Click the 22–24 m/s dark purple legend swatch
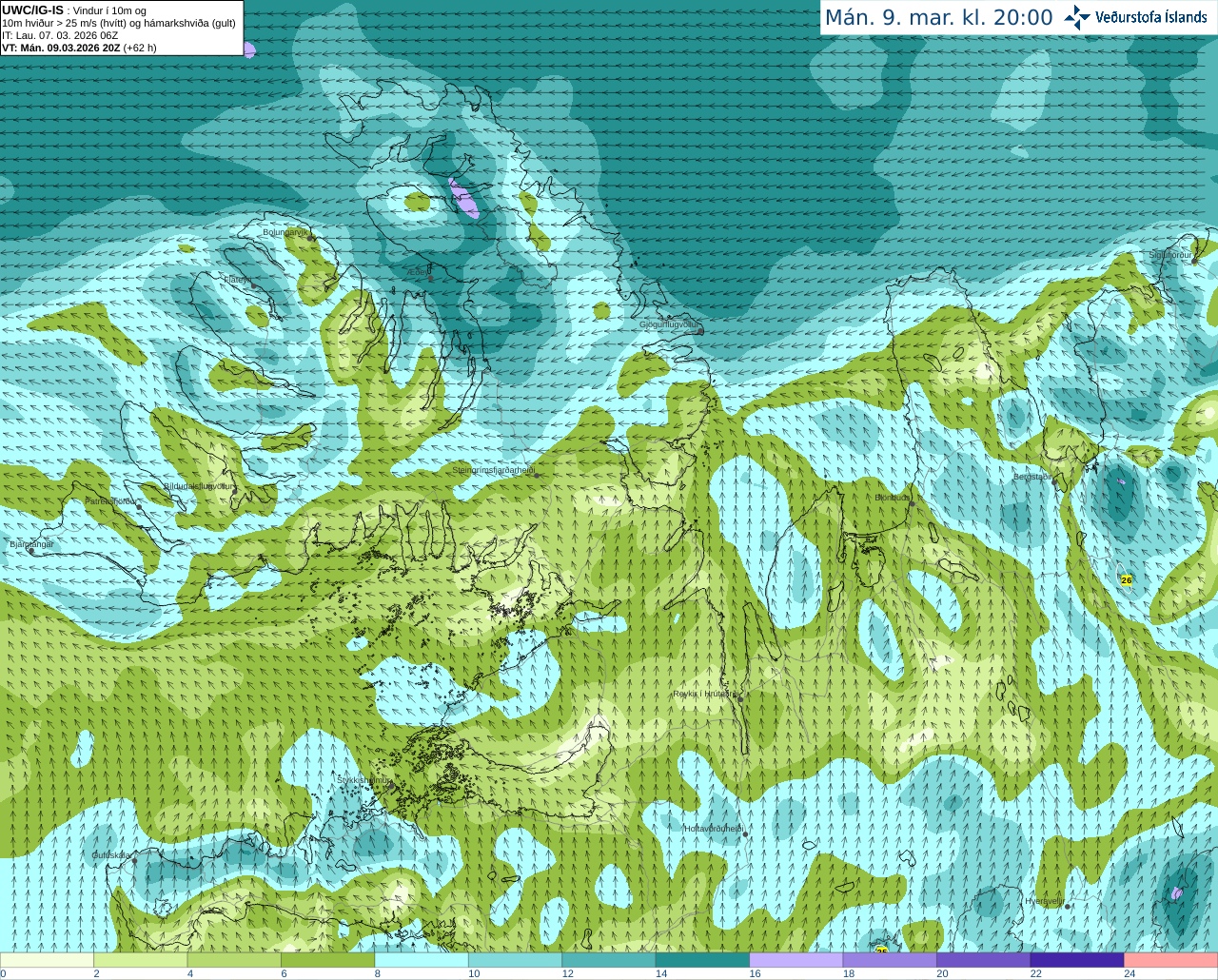 coord(1077,960)
